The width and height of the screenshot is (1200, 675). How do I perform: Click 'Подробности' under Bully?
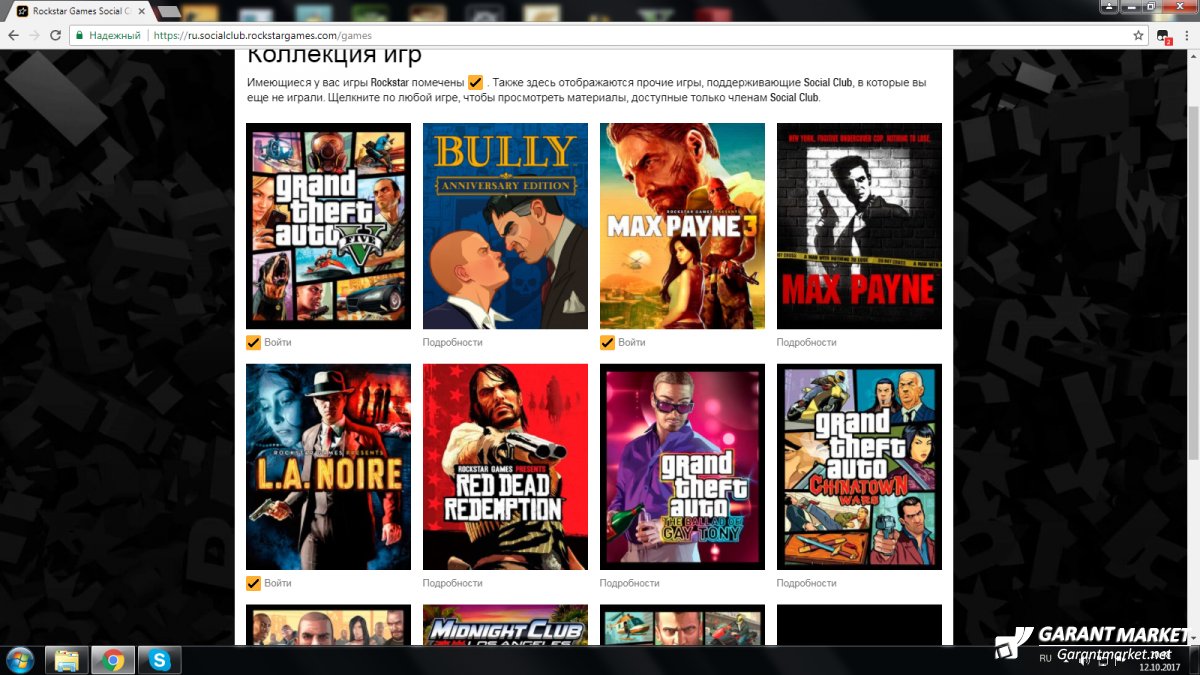click(x=453, y=342)
